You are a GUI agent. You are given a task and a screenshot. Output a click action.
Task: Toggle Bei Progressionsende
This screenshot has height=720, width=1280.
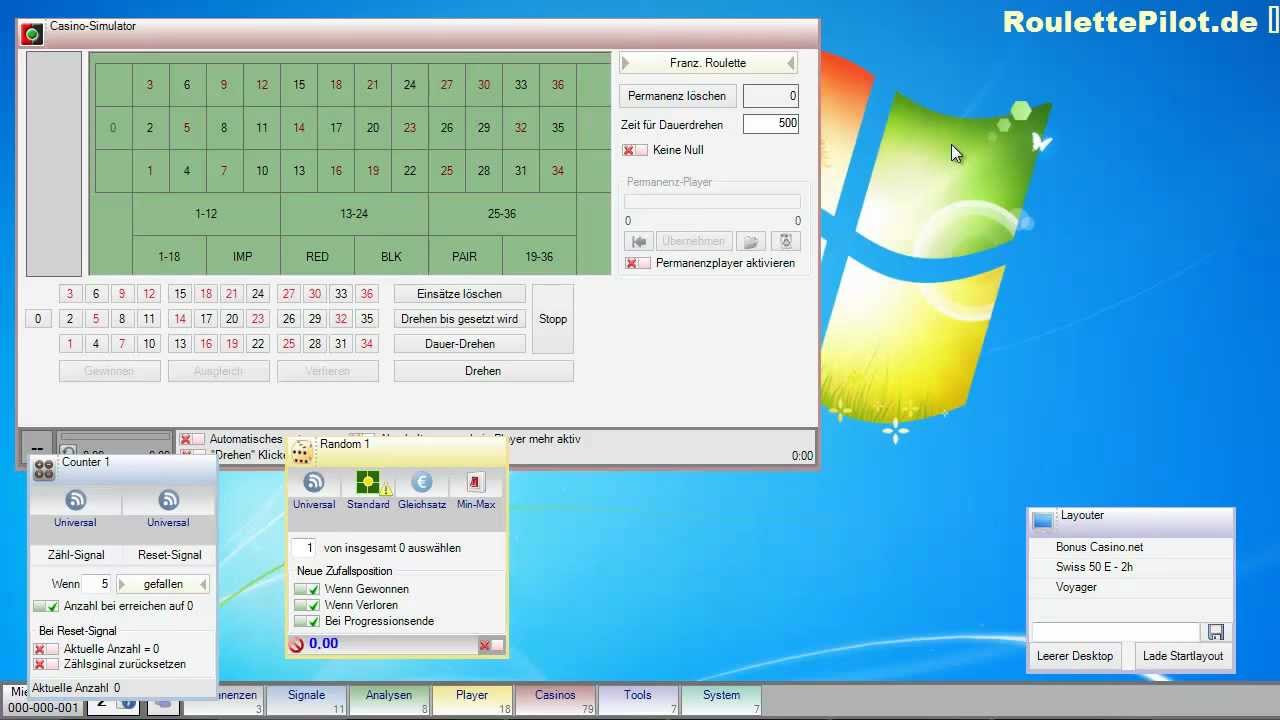307,621
